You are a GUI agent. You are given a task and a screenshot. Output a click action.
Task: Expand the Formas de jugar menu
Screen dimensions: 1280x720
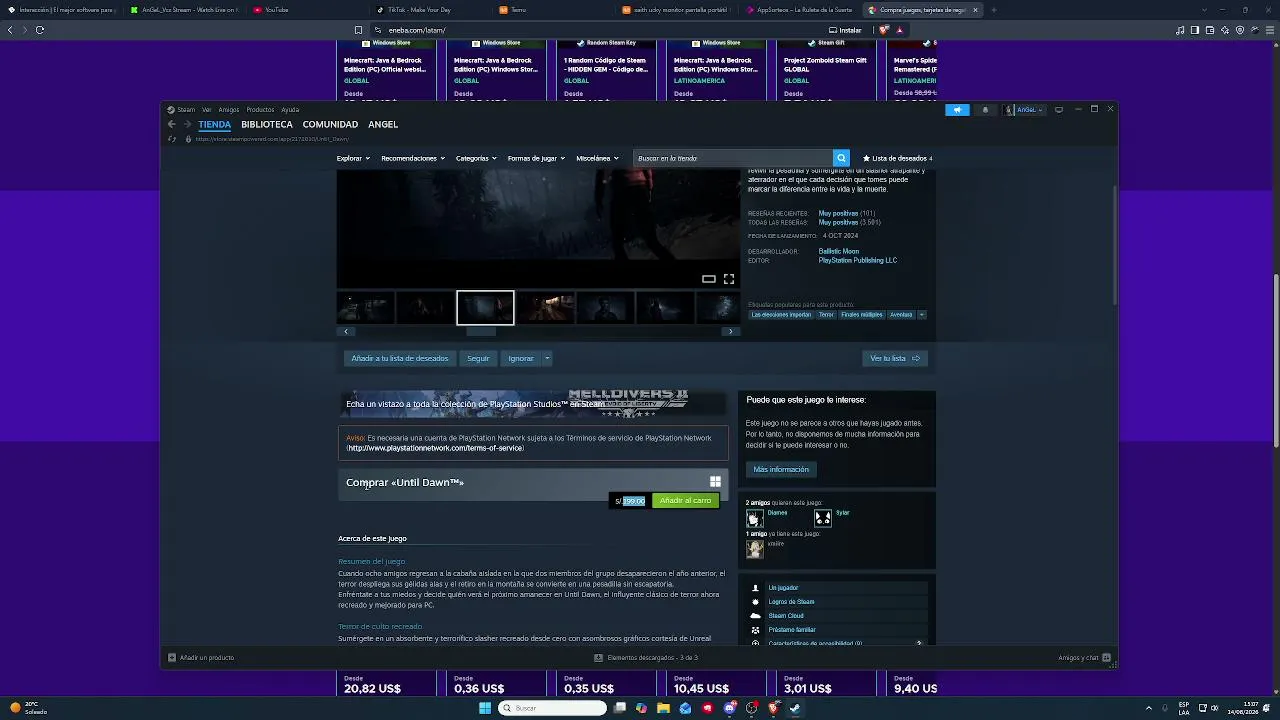click(536, 158)
